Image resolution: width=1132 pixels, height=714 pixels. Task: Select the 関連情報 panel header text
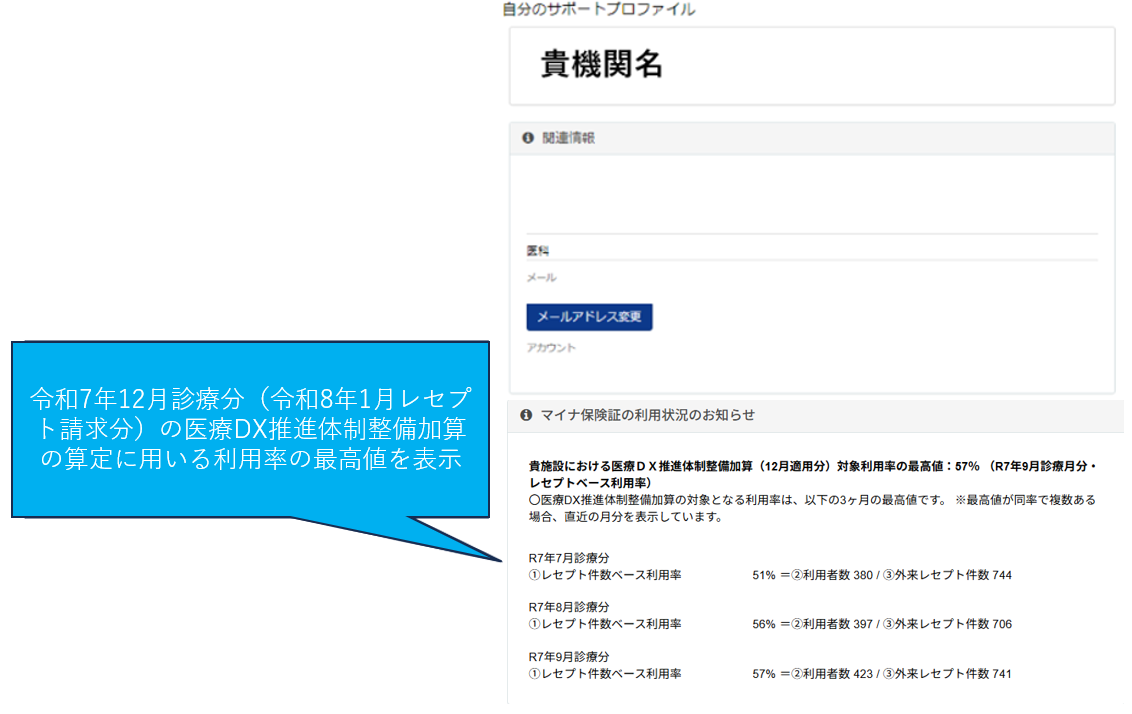tap(568, 139)
